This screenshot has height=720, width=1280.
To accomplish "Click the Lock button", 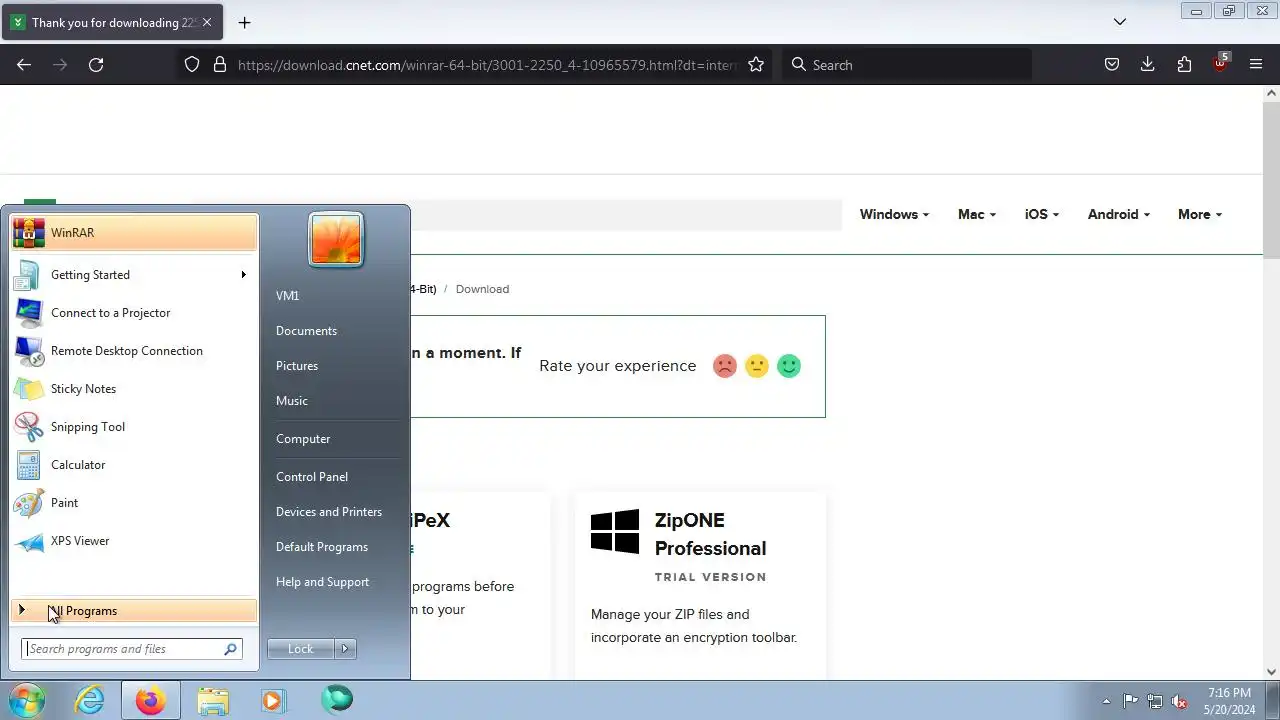I will [x=300, y=649].
